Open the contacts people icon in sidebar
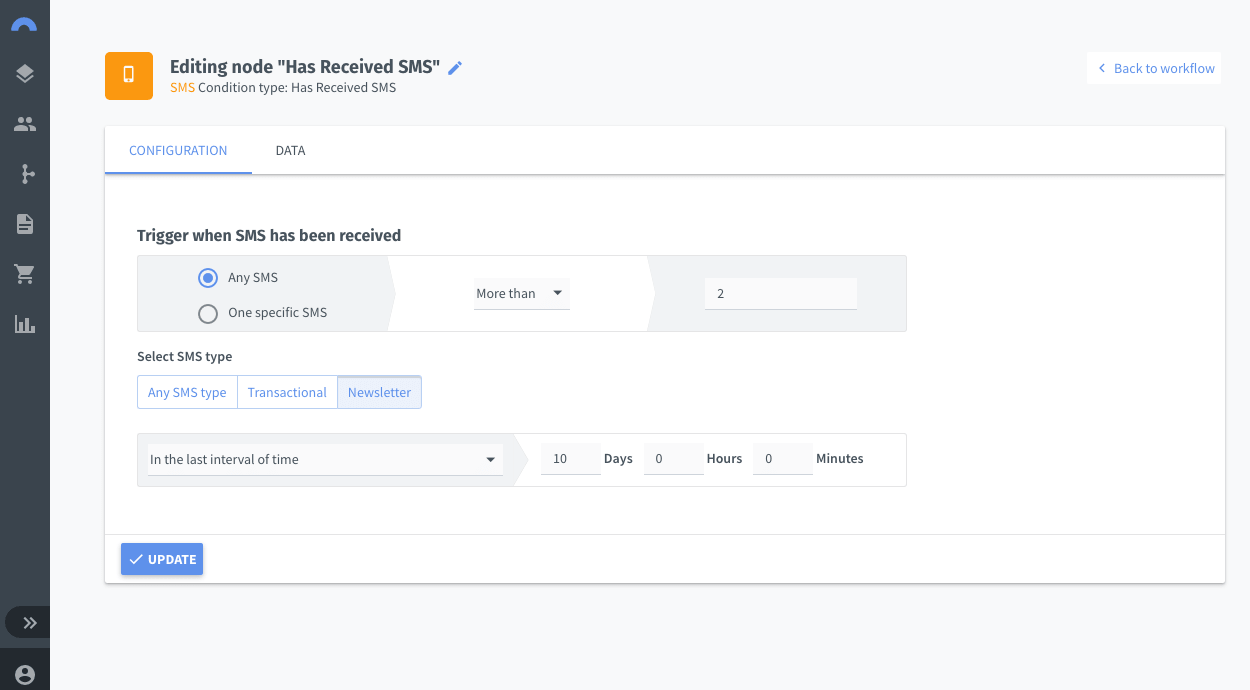This screenshot has width=1250, height=690. pyautogui.click(x=24, y=124)
